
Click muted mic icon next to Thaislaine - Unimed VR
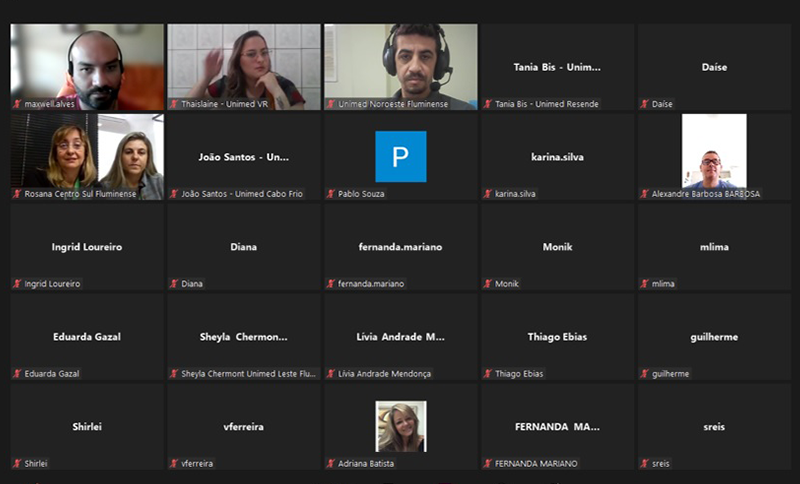coord(174,104)
